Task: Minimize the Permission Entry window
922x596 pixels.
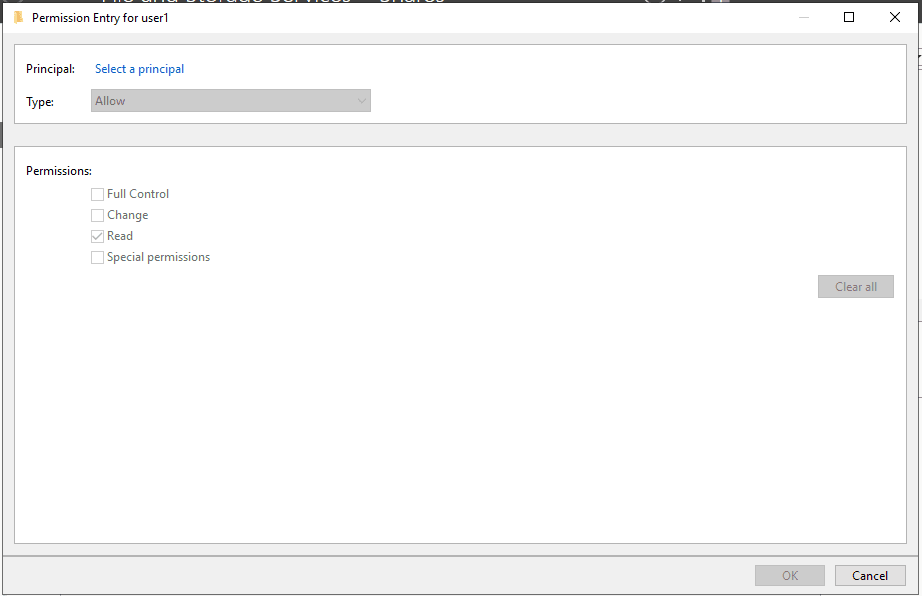Action: pyautogui.click(x=803, y=17)
